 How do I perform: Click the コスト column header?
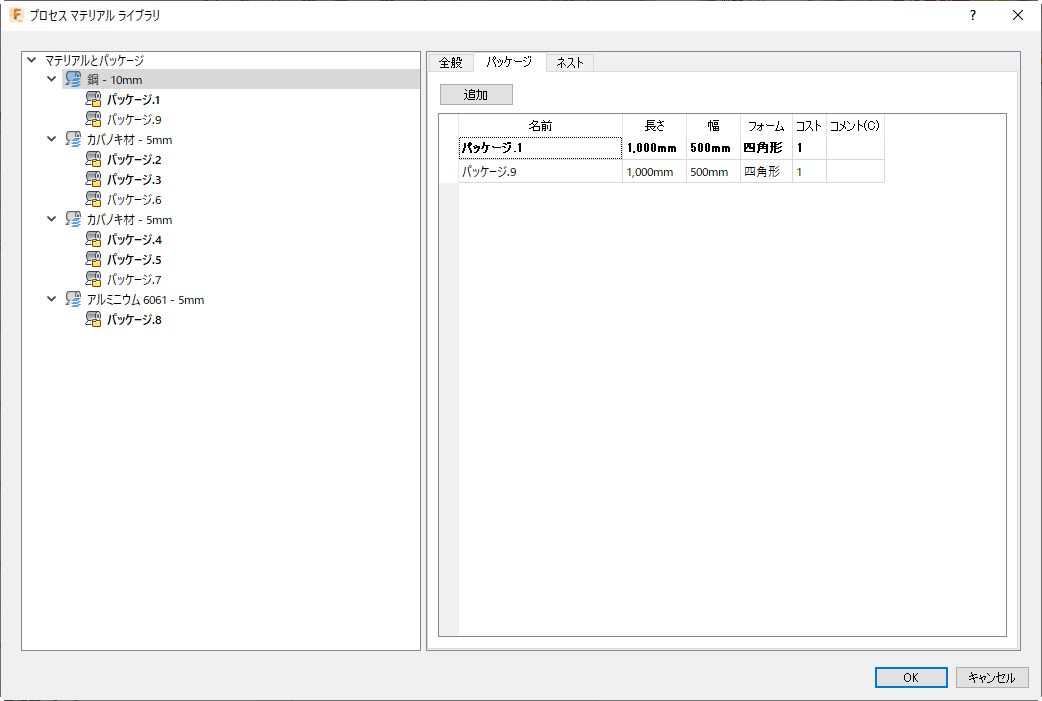(809, 126)
